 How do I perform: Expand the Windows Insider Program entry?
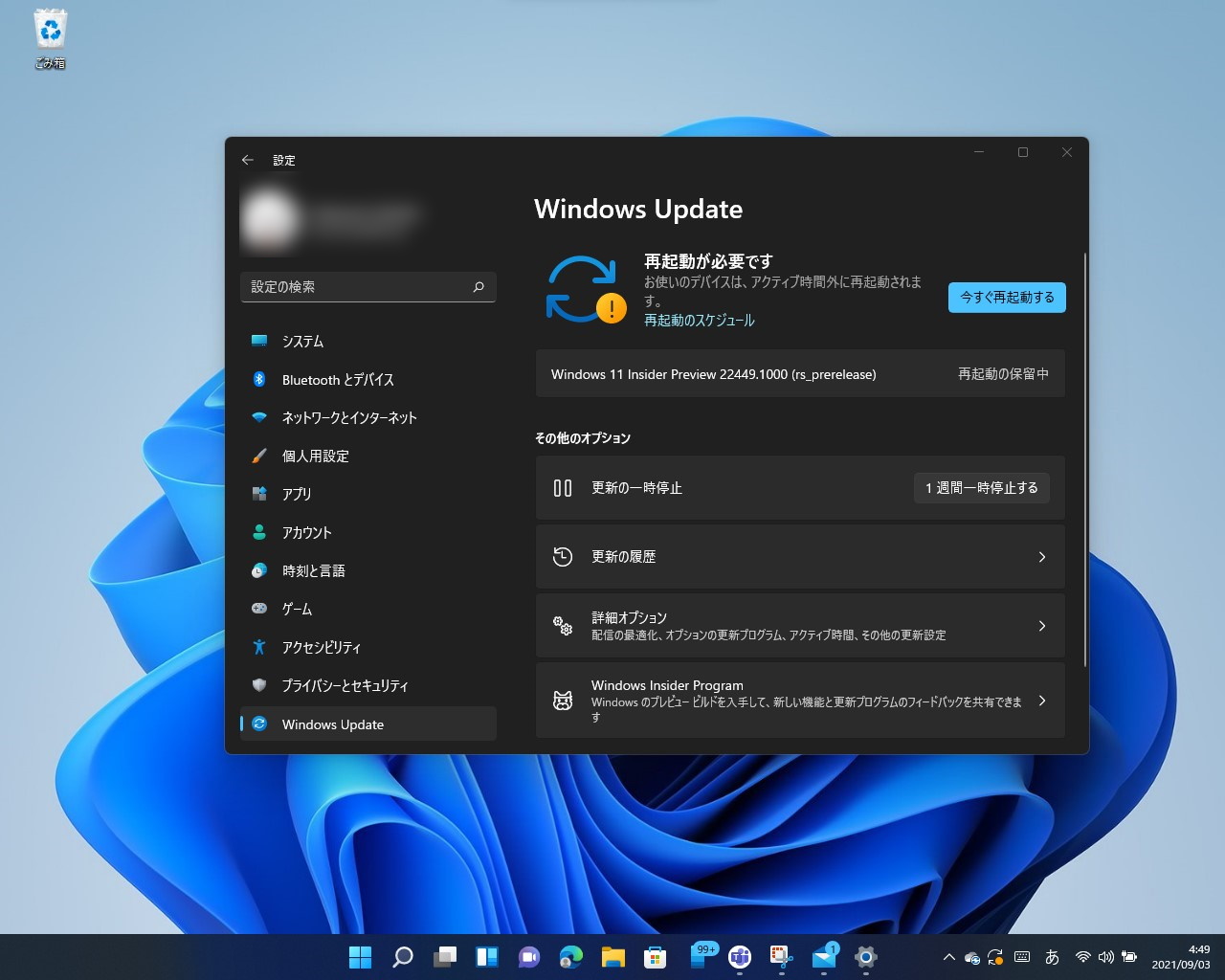(800, 701)
